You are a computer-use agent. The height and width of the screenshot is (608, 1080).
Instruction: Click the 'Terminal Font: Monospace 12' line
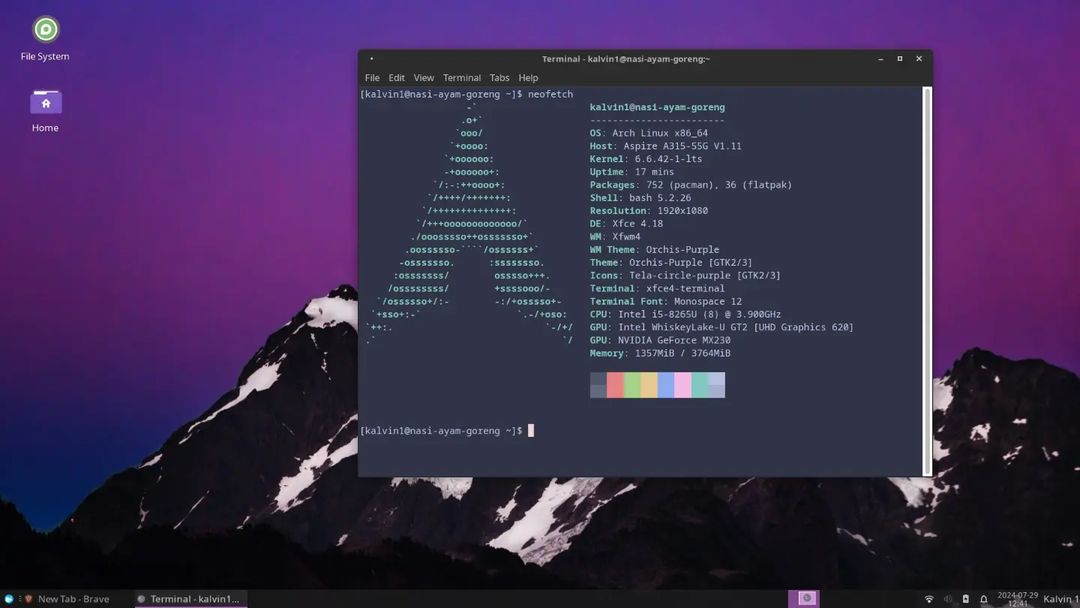click(665, 302)
